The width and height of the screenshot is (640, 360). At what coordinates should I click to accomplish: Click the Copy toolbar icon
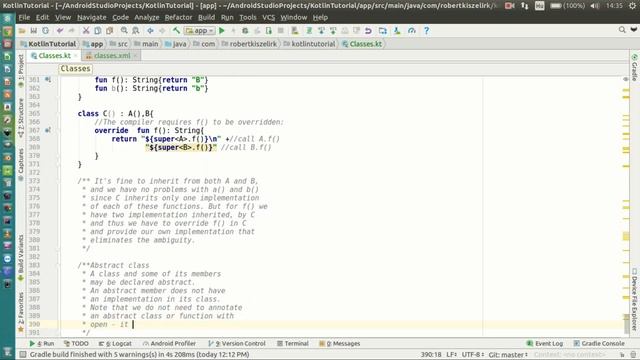pos(98,31)
